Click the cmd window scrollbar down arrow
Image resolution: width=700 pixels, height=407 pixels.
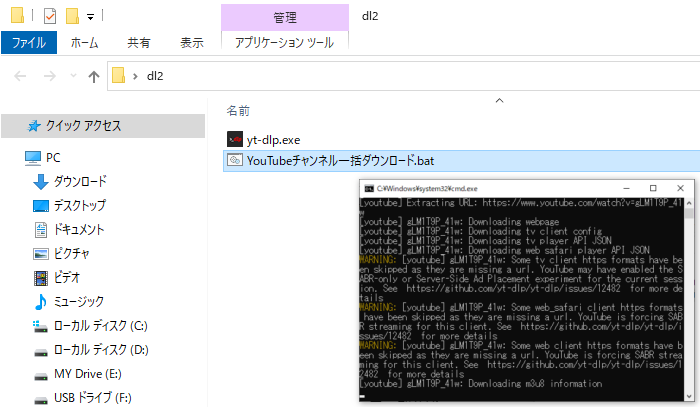pos(689,396)
